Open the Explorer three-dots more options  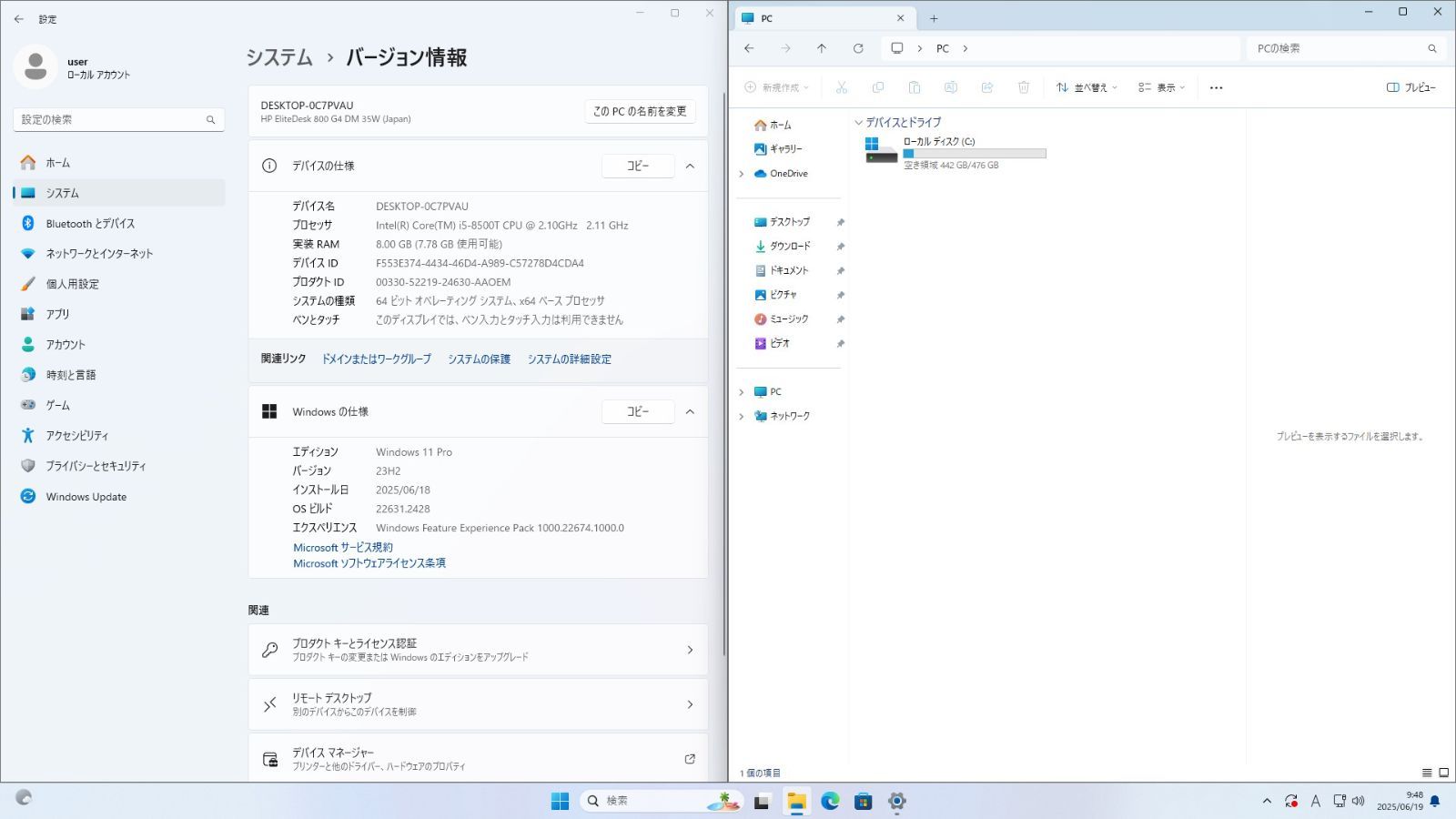pos(1217,87)
